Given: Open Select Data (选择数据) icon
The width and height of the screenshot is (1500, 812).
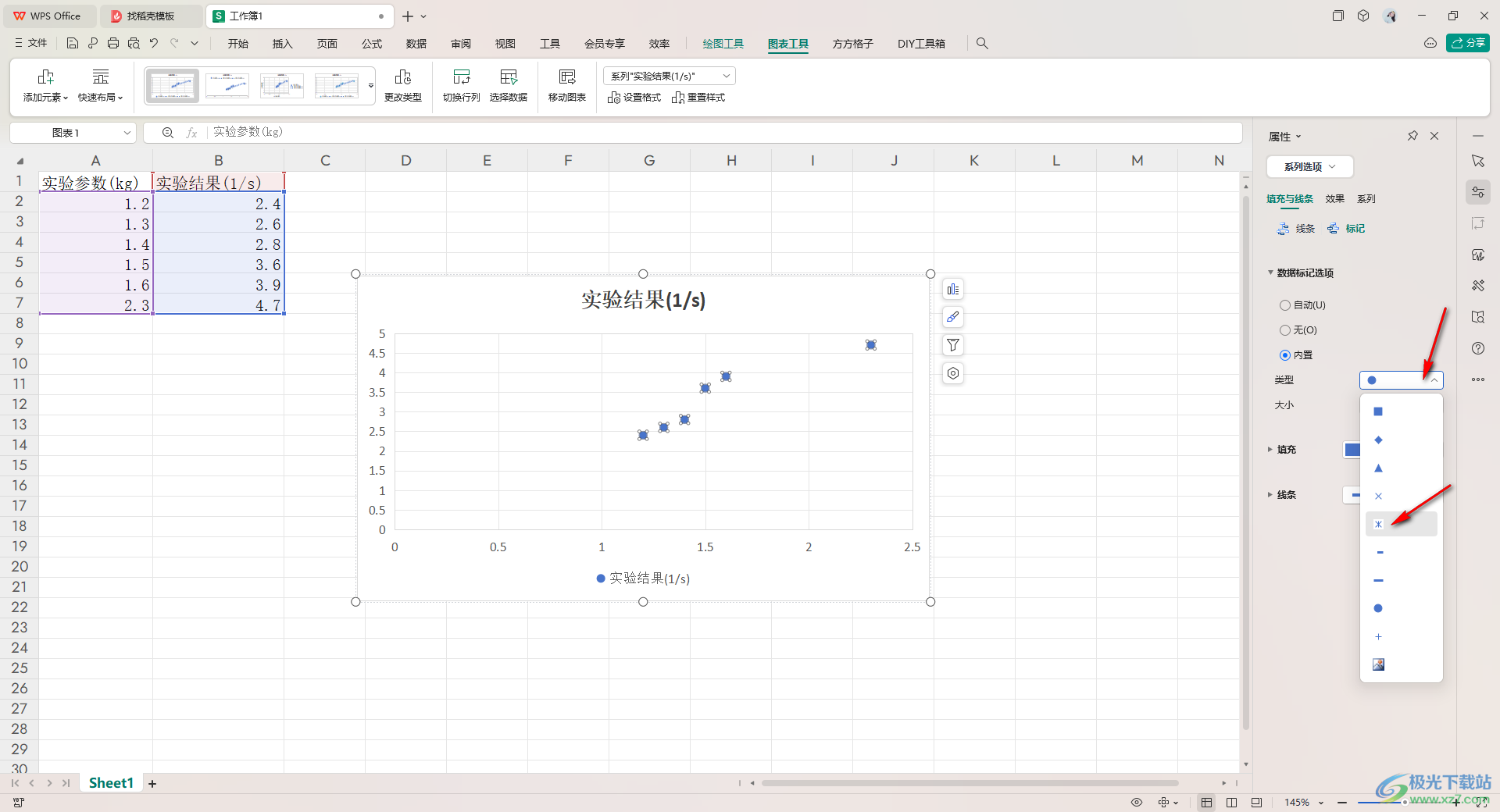Looking at the screenshot, I should tap(509, 77).
